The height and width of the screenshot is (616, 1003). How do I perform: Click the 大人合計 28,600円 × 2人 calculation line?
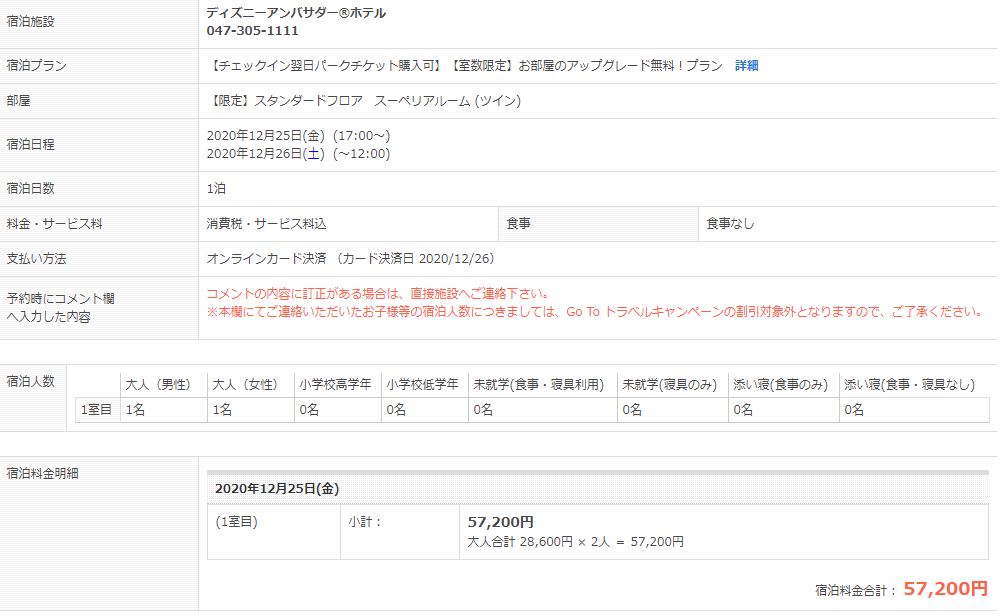coord(575,542)
